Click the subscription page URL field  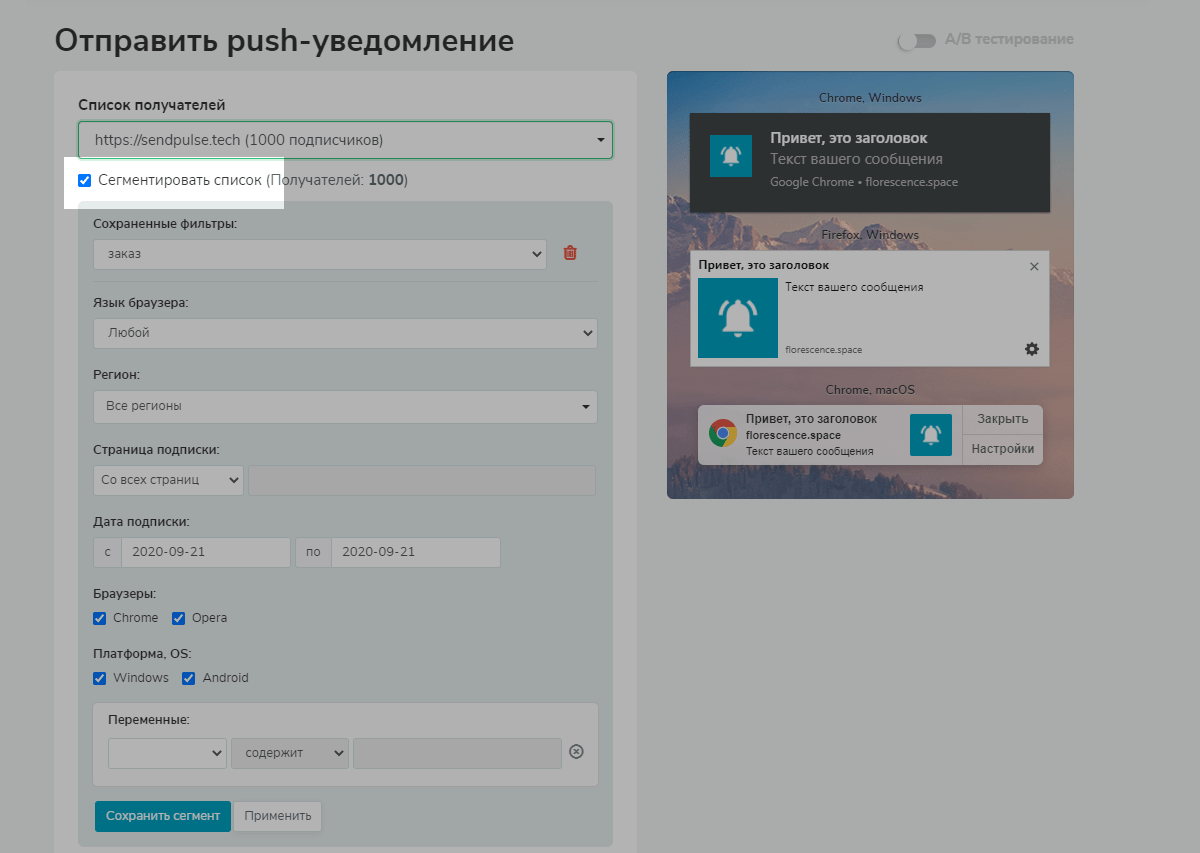pyautogui.click(x=422, y=480)
